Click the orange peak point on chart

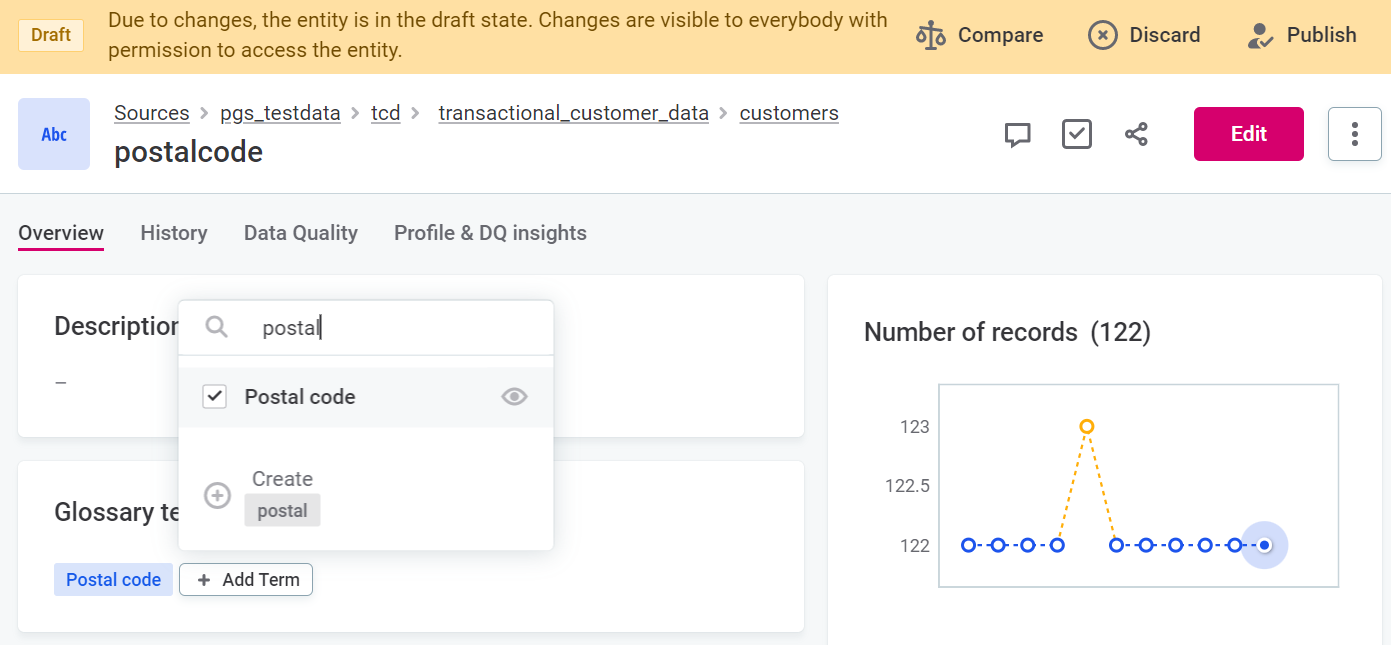pyautogui.click(x=1087, y=427)
